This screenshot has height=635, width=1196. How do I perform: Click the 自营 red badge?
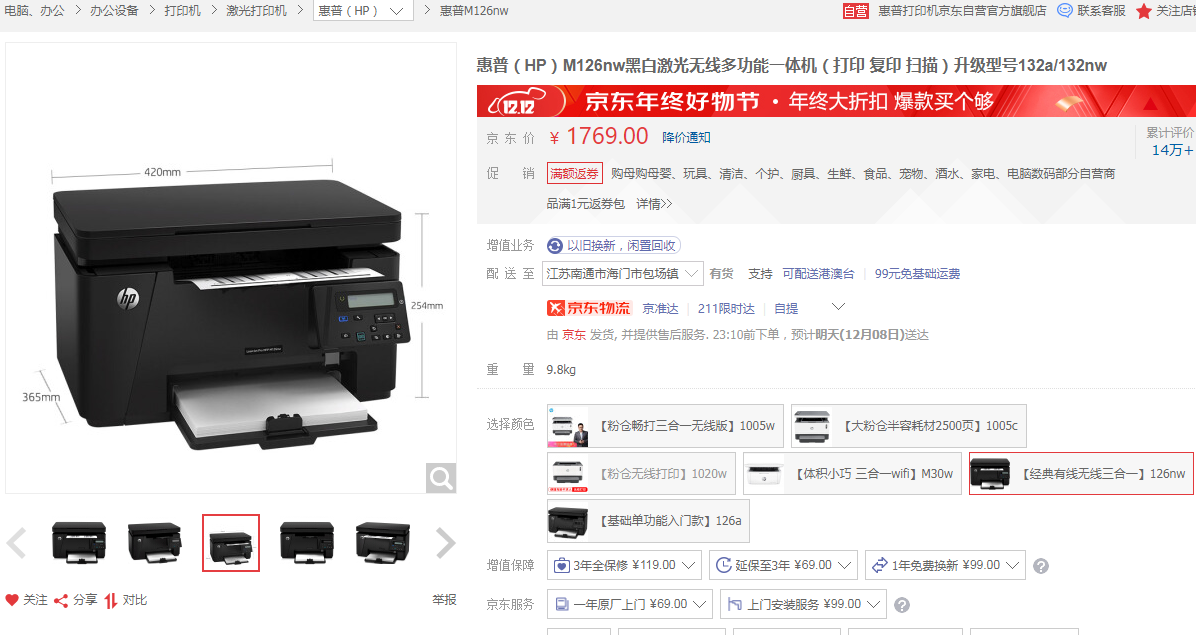(x=856, y=11)
